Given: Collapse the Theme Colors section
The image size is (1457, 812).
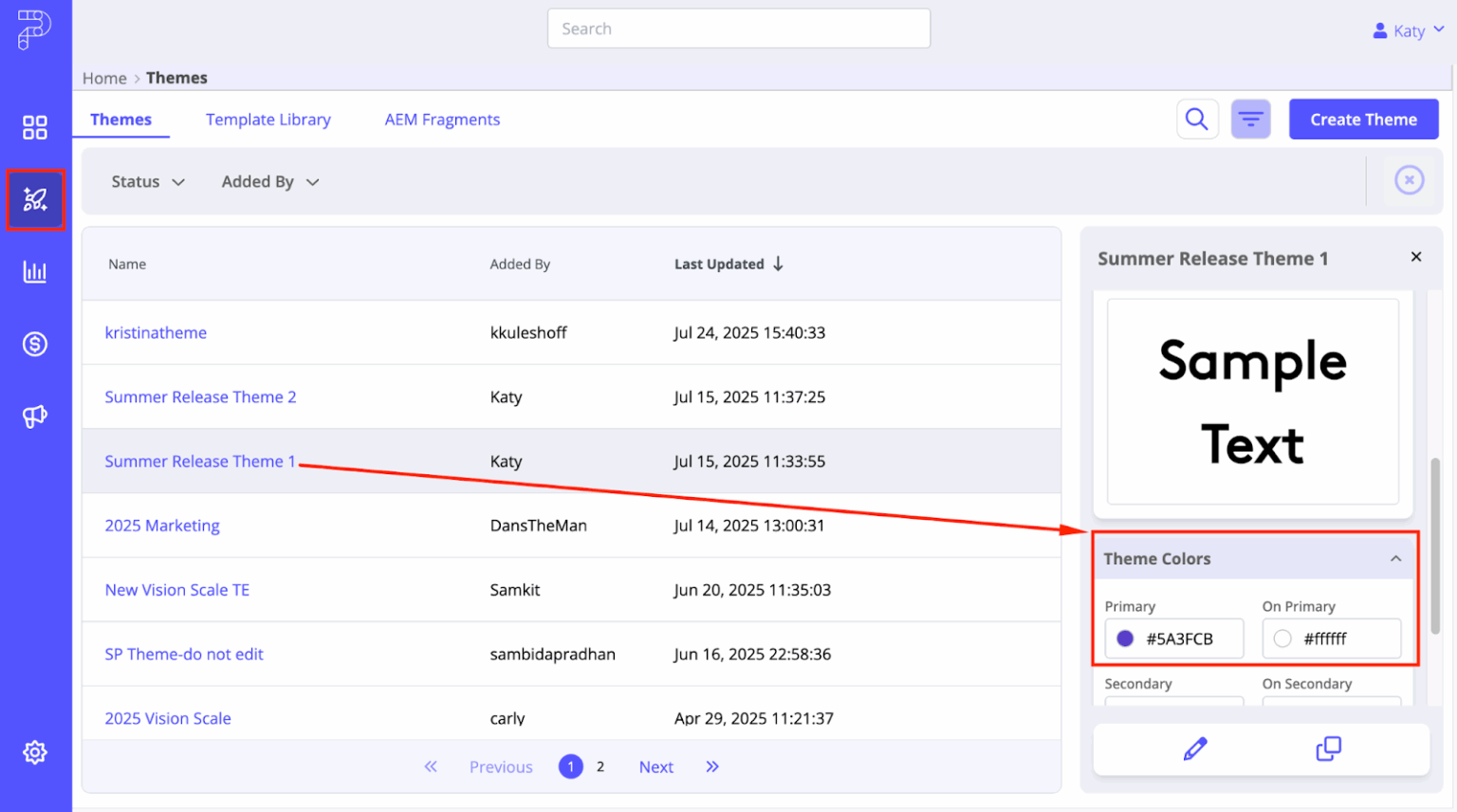Looking at the screenshot, I should tap(1395, 559).
